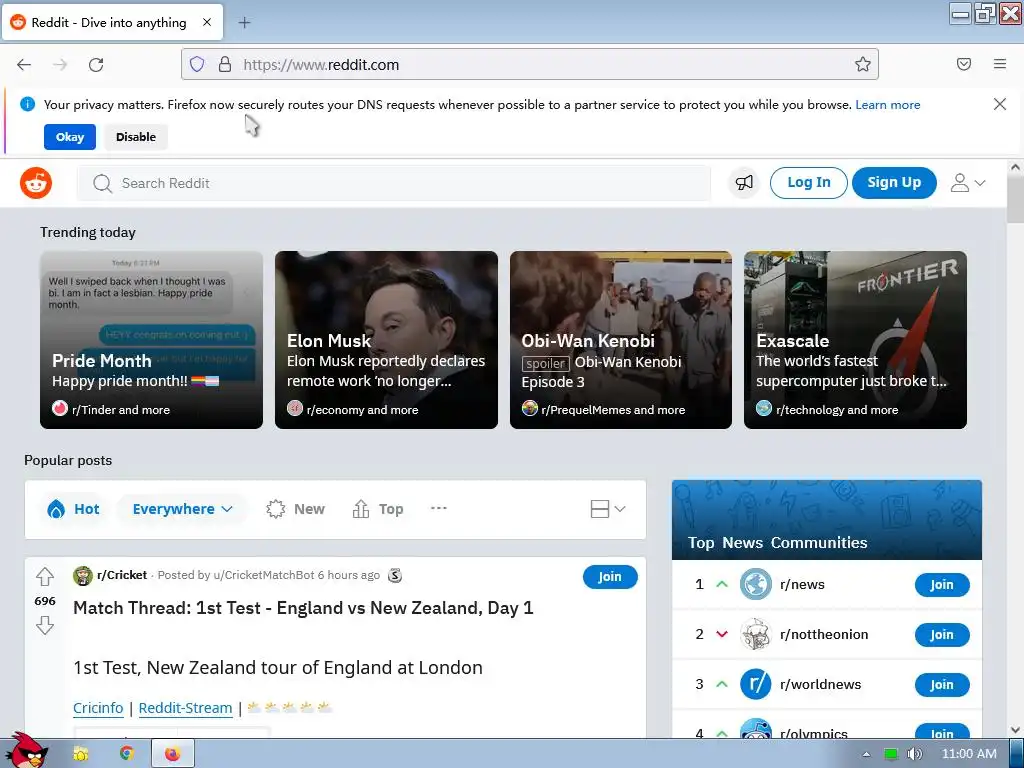The height and width of the screenshot is (768, 1024).
Task: Upvote the Cricket match thread post
Action: pyautogui.click(x=44, y=577)
